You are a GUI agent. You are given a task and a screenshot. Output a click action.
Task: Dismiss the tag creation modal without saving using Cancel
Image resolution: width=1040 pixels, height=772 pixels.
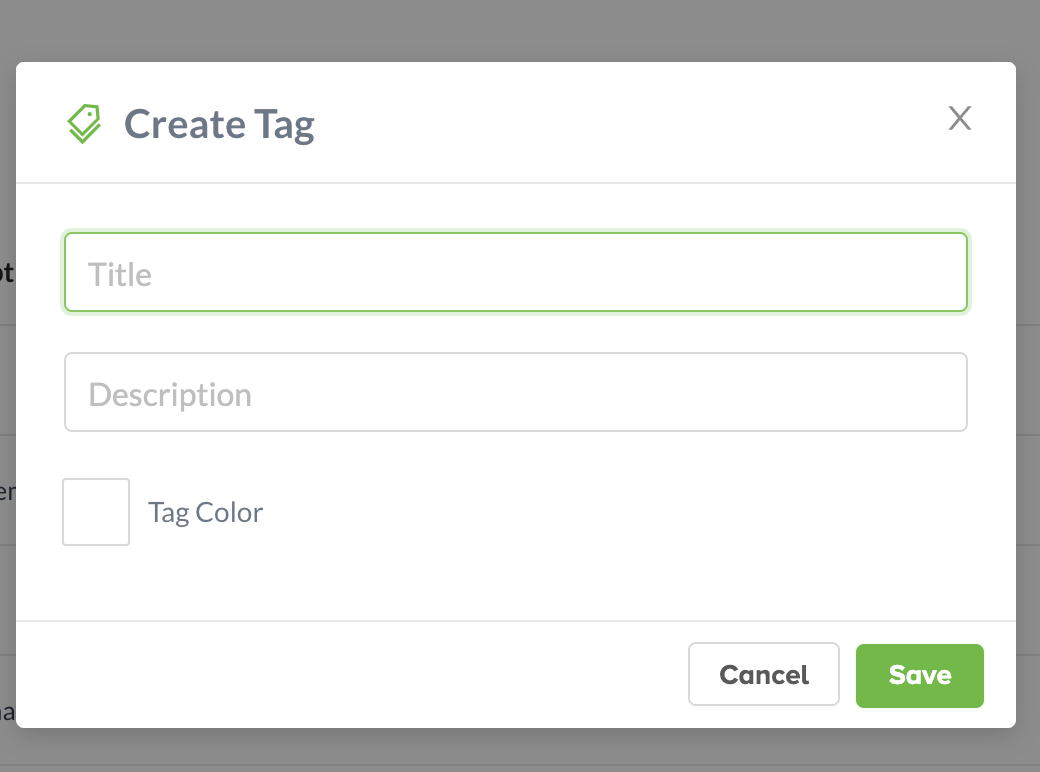(x=763, y=675)
